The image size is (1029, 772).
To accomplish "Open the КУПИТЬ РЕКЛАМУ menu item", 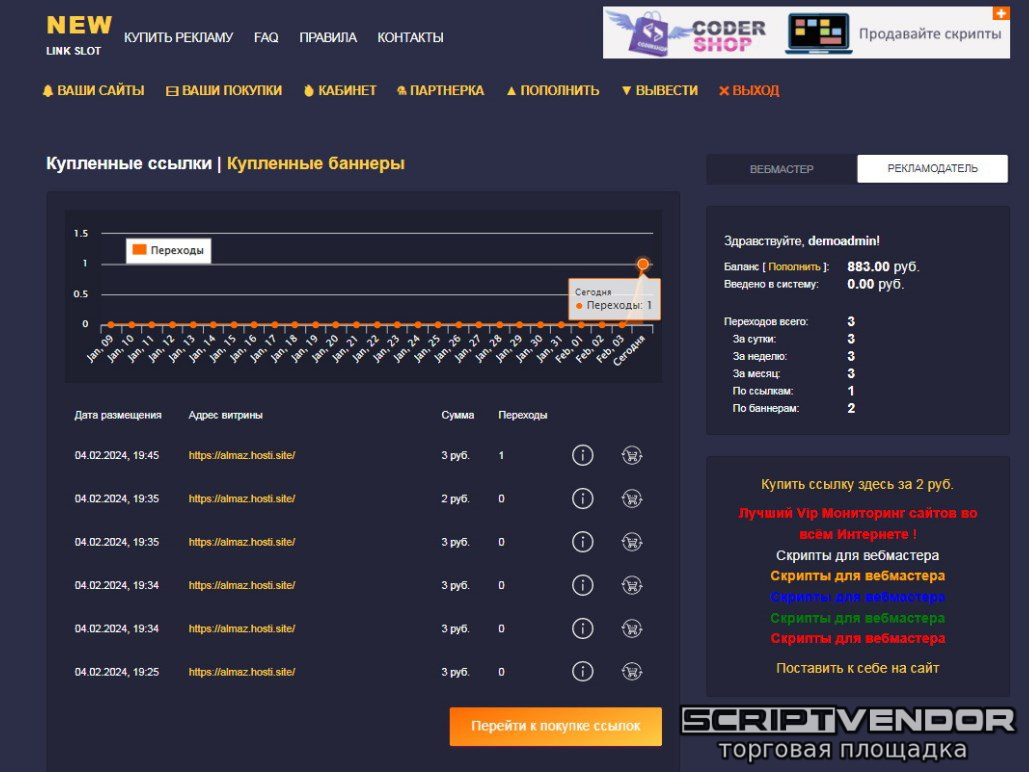I will [x=178, y=38].
